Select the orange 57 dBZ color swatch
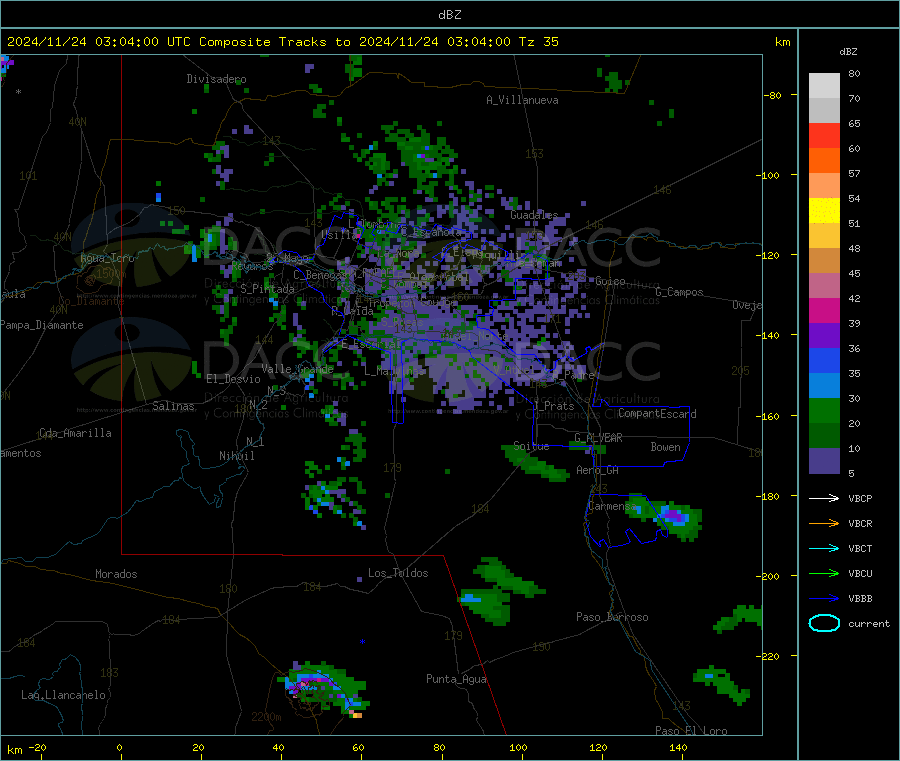 824,161
